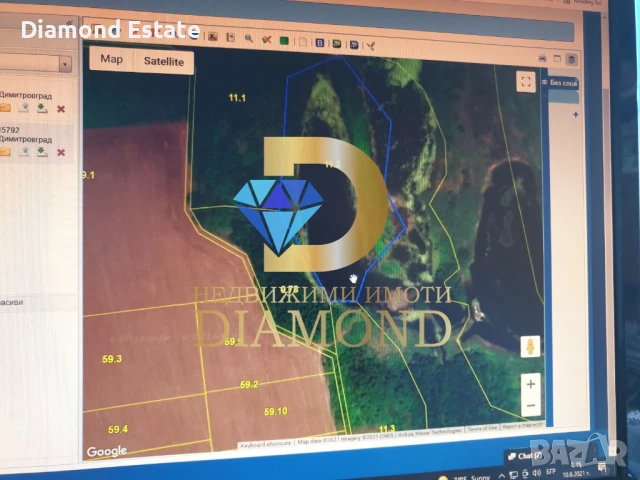Viewport: 640px width, 480px height.
Task: Open folder icon in the 5792 Димитровград row
Action: tap(5, 151)
